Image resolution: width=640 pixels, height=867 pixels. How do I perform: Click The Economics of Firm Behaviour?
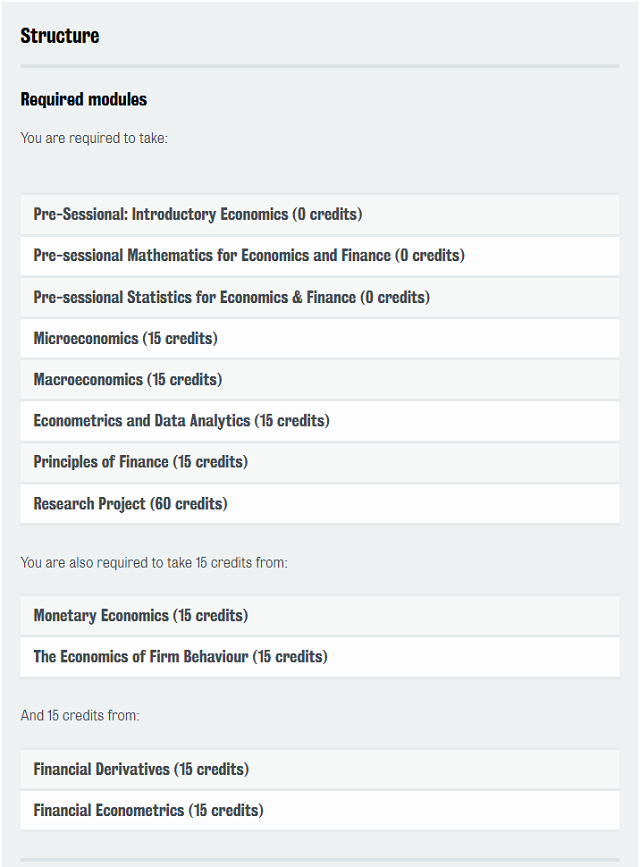320,657
